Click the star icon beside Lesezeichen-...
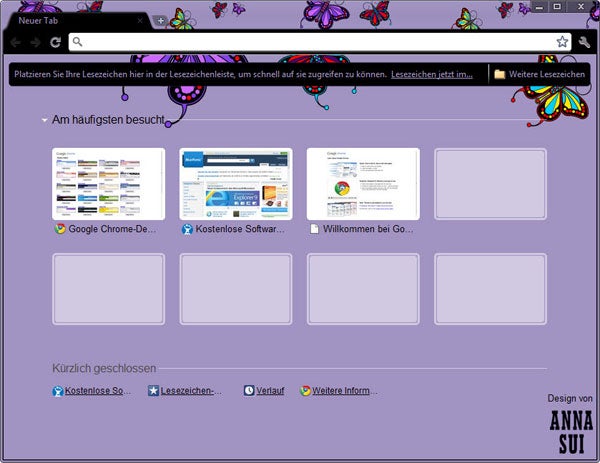The width and height of the screenshot is (600, 463). (153, 391)
